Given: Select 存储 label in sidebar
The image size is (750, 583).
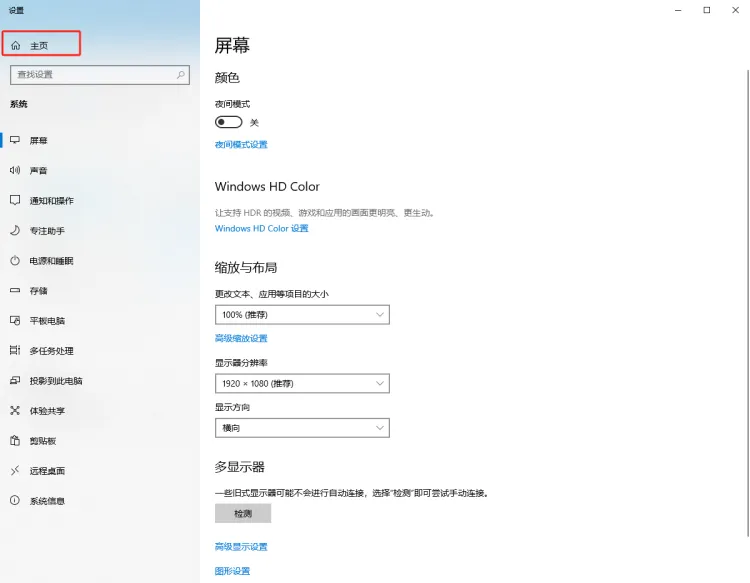Looking at the screenshot, I should tap(38, 291).
